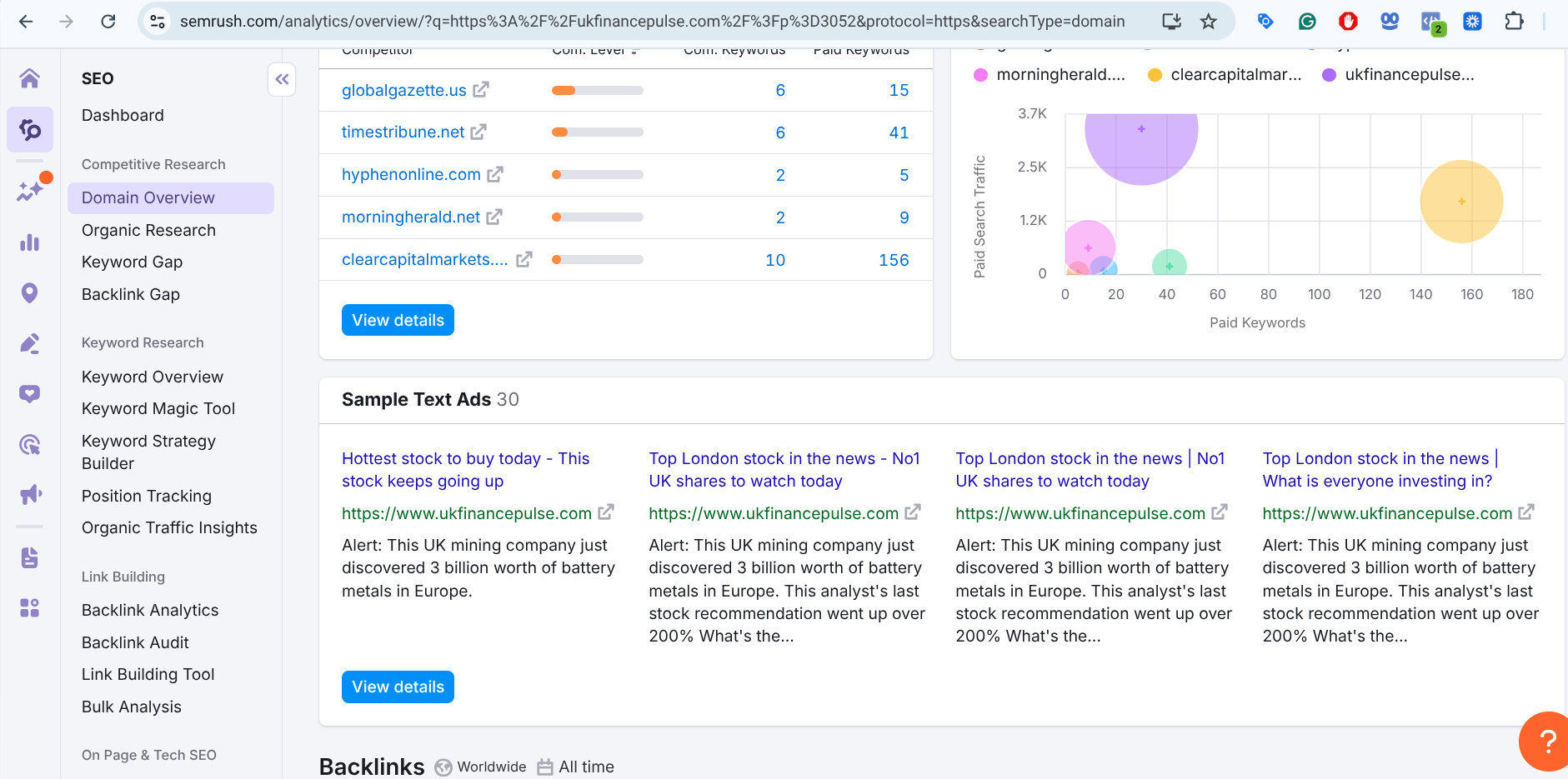Click the large yellow clearcapitalmarkets bubble
The height and width of the screenshot is (779, 1568).
pos(1460,202)
